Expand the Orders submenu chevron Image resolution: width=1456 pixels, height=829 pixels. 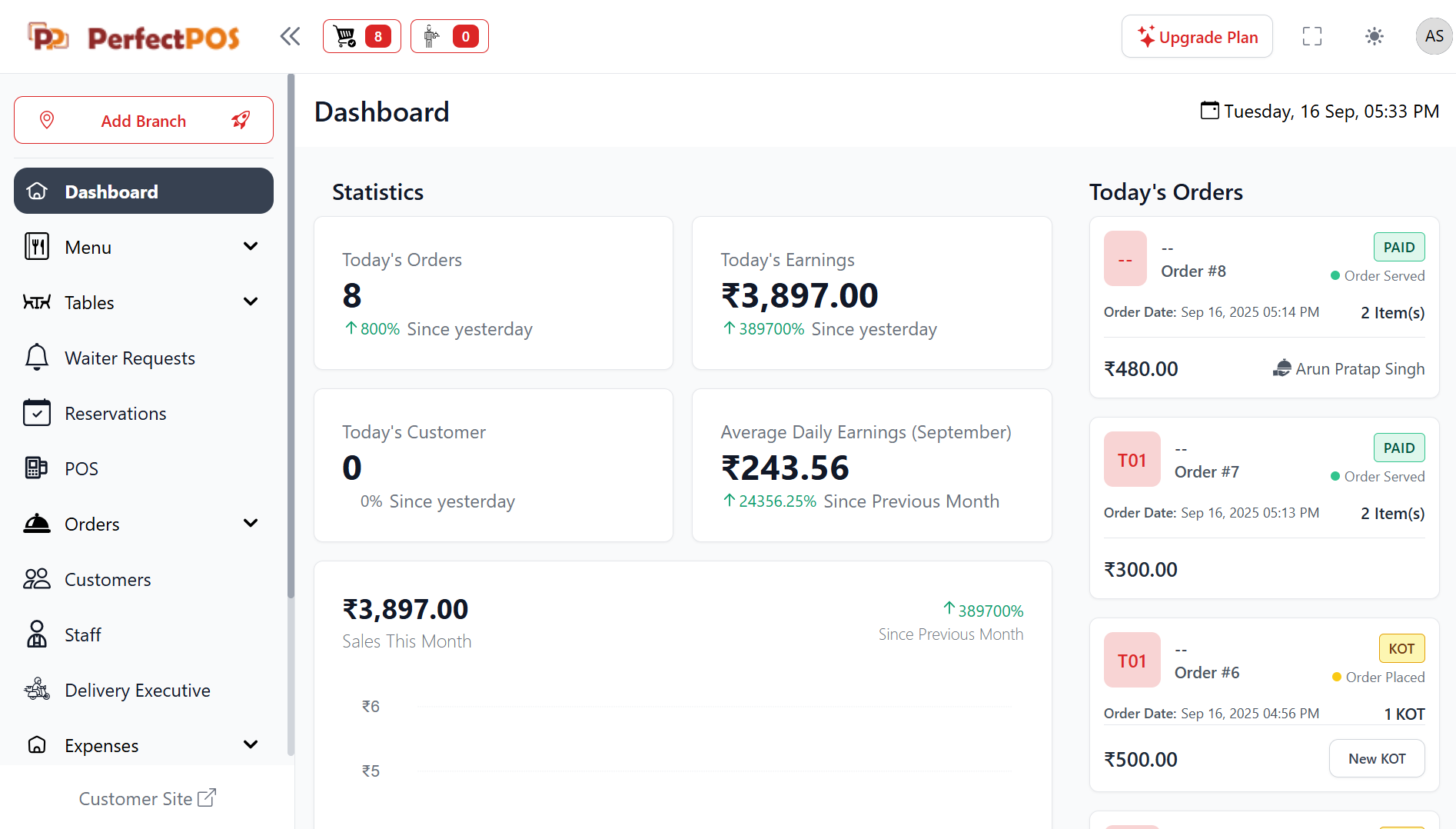(250, 524)
